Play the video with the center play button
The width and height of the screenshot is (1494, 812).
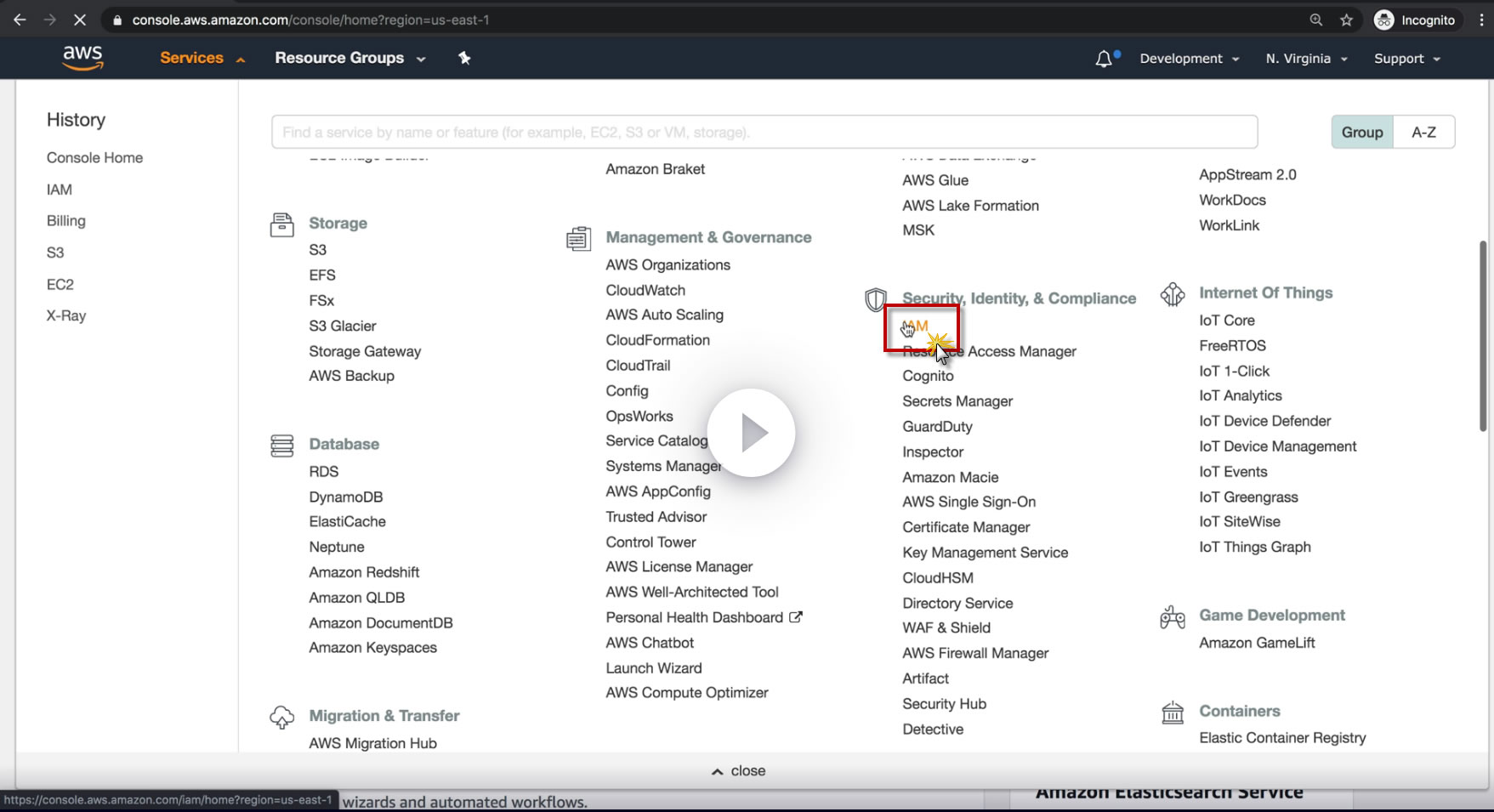point(752,433)
